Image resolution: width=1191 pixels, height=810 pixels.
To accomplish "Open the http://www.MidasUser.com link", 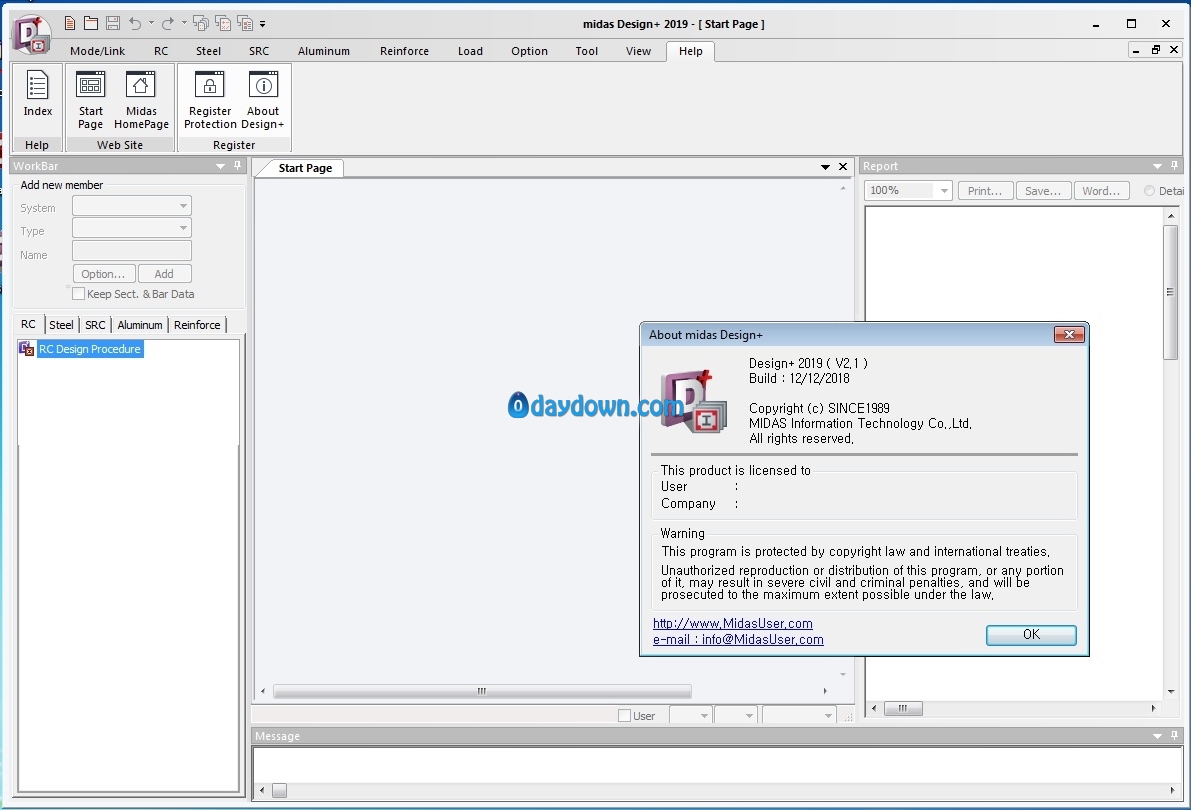I will point(732,623).
